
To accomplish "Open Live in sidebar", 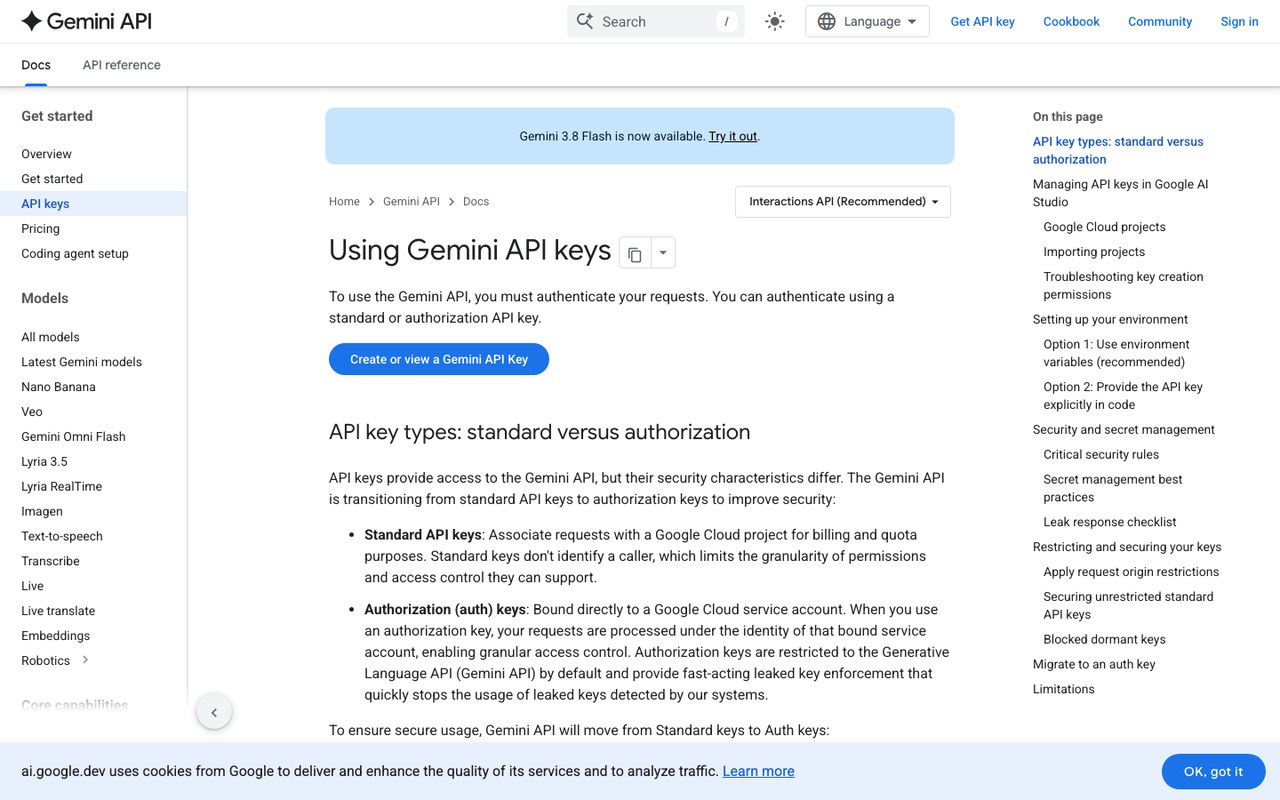I will coord(32,586).
